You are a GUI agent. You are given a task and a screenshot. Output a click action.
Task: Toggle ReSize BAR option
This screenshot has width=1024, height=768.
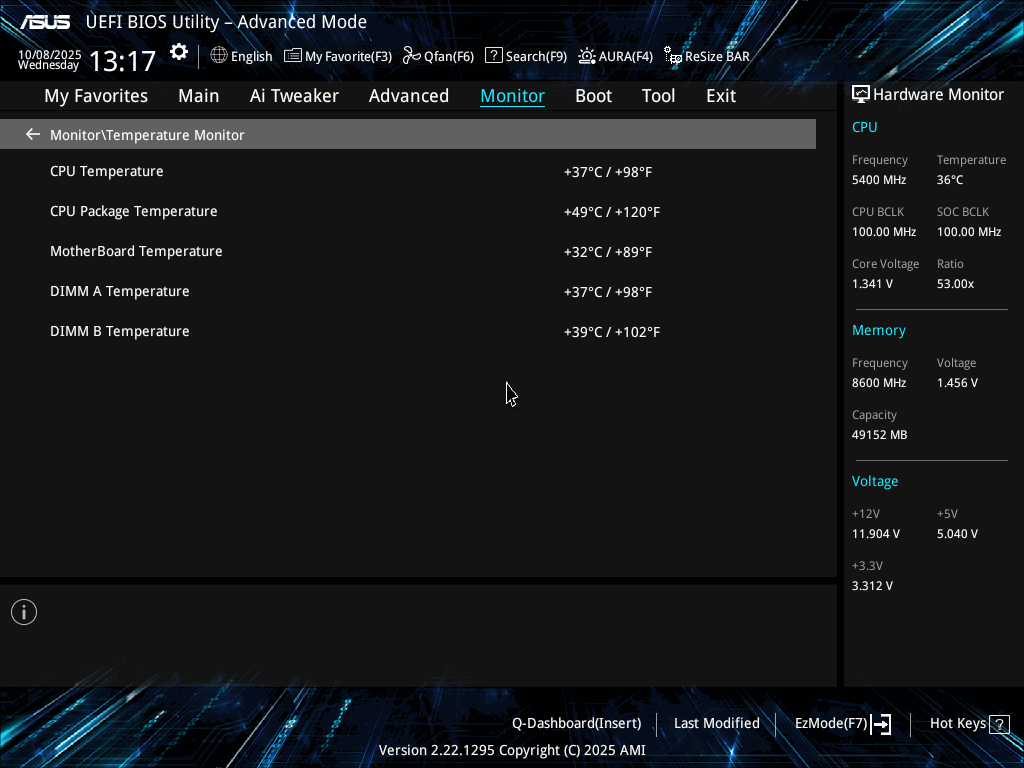tap(706, 56)
